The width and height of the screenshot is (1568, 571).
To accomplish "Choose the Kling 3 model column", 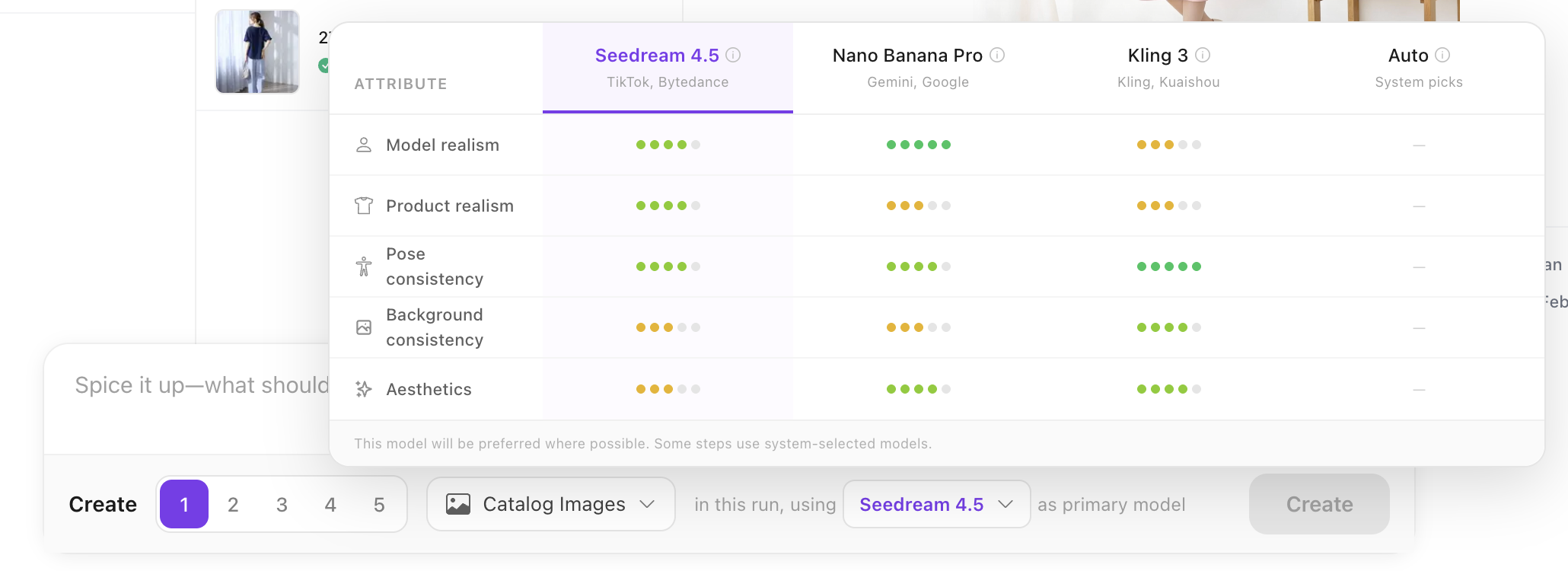I will pos(1168,68).
